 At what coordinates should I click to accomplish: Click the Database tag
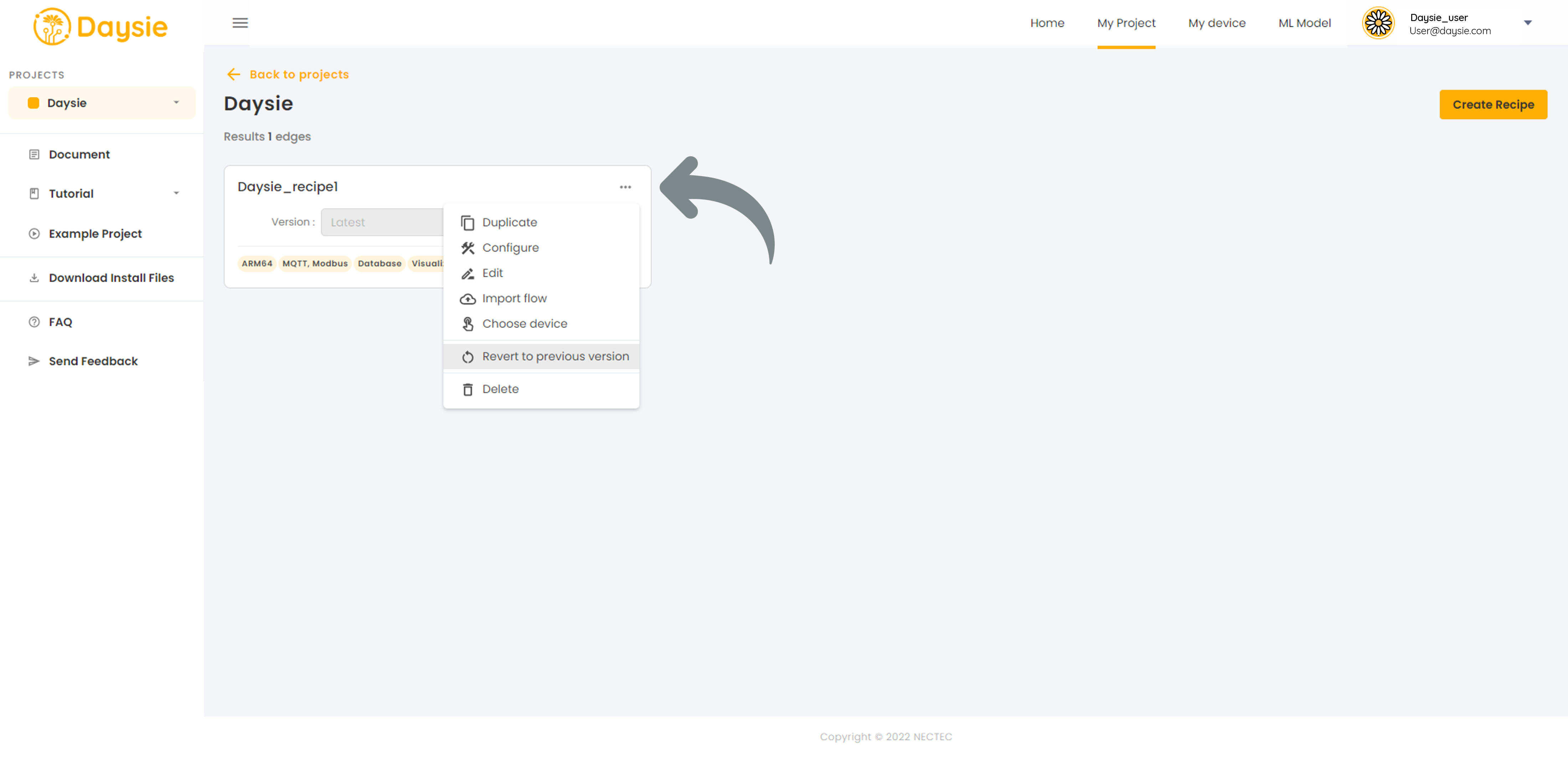[379, 264]
